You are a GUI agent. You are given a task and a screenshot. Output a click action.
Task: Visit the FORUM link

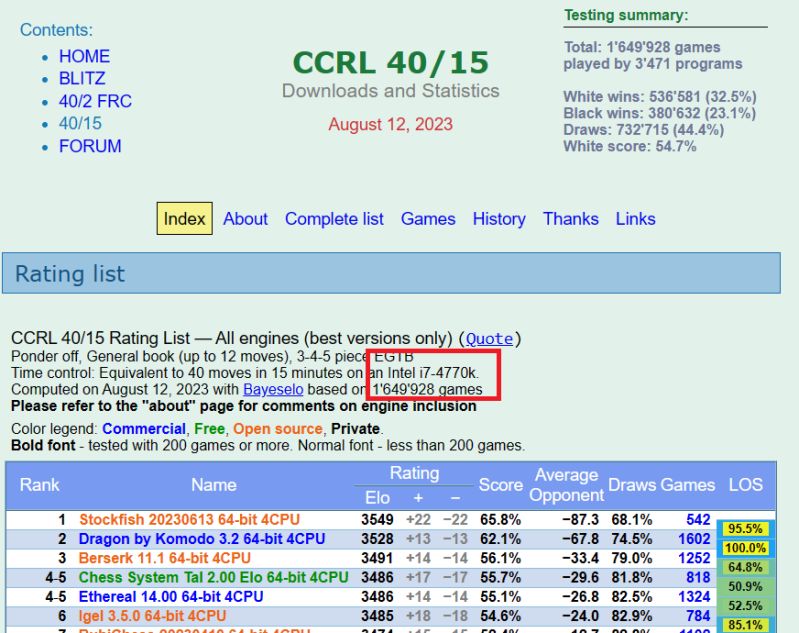[x=90, y=146]
